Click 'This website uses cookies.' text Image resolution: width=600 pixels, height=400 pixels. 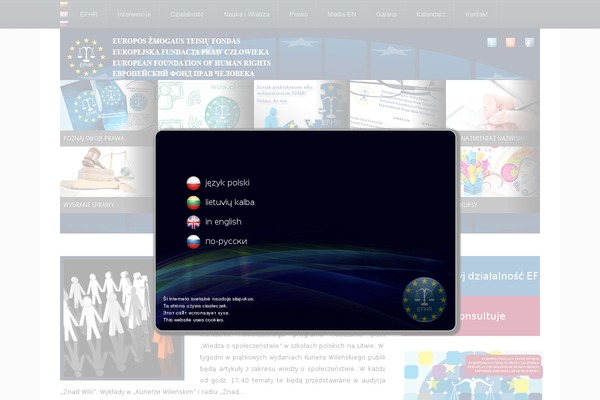click(193, 320)
